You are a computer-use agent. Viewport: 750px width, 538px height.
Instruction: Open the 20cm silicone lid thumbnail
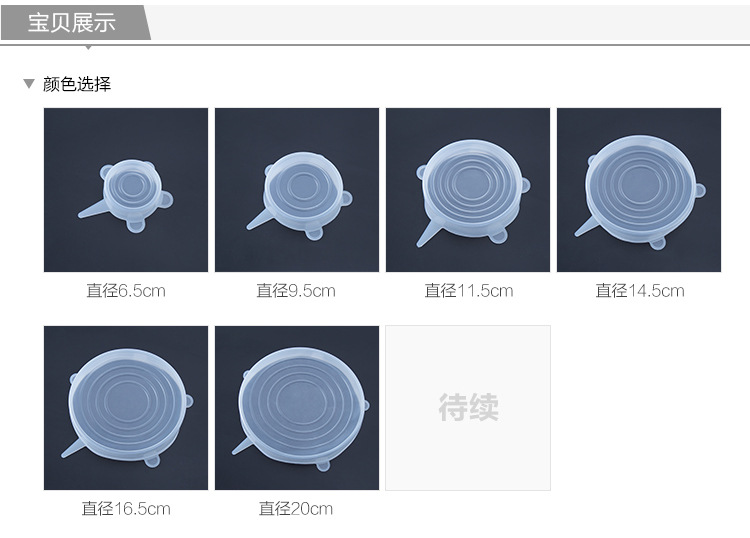click(x=297, y=408)
